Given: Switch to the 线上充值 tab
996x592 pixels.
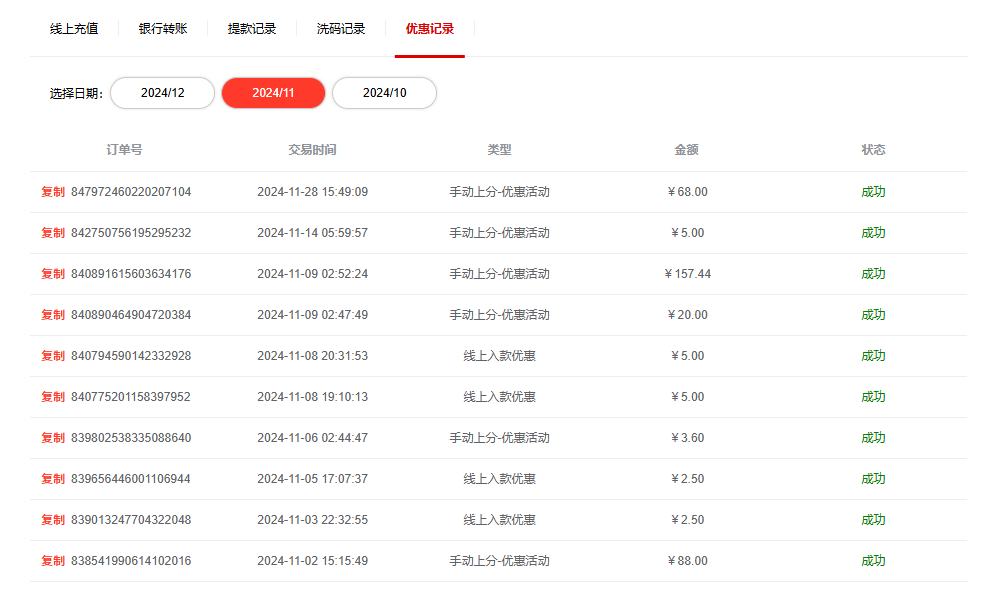Looking at the screenshot, I should coord(74,29).
